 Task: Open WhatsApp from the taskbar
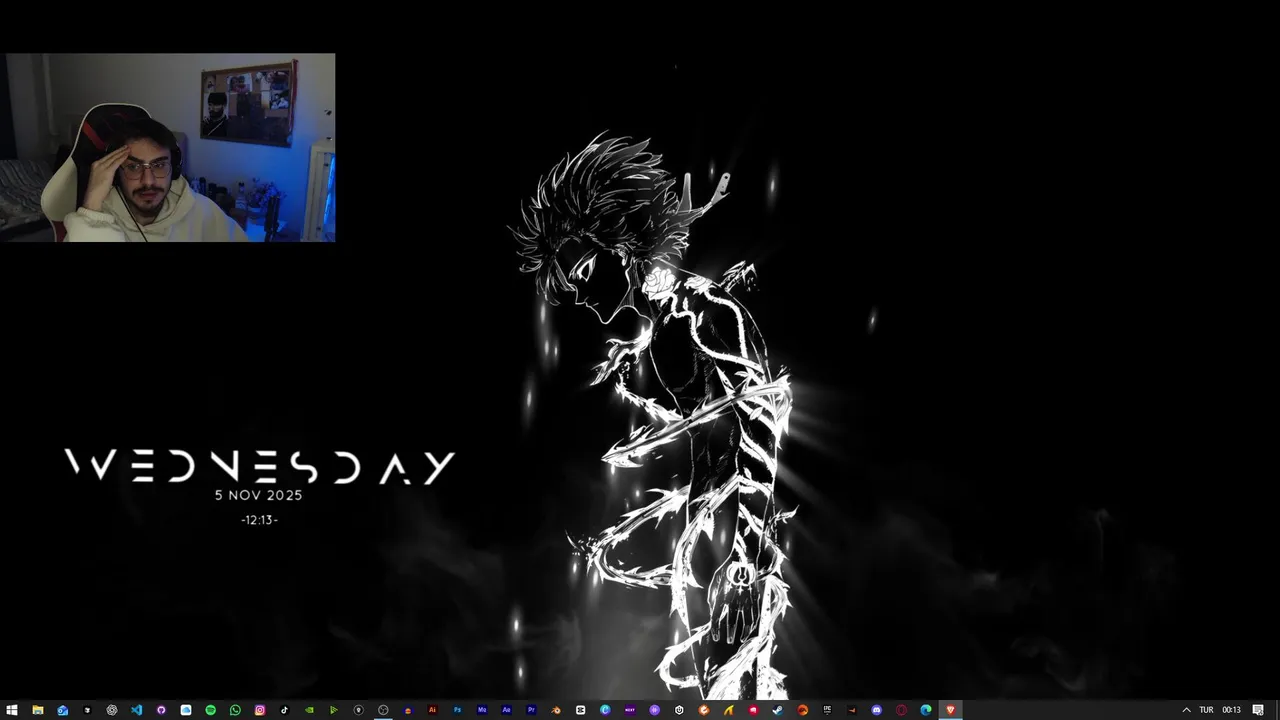pyautogui.click(x=235, y=710)
